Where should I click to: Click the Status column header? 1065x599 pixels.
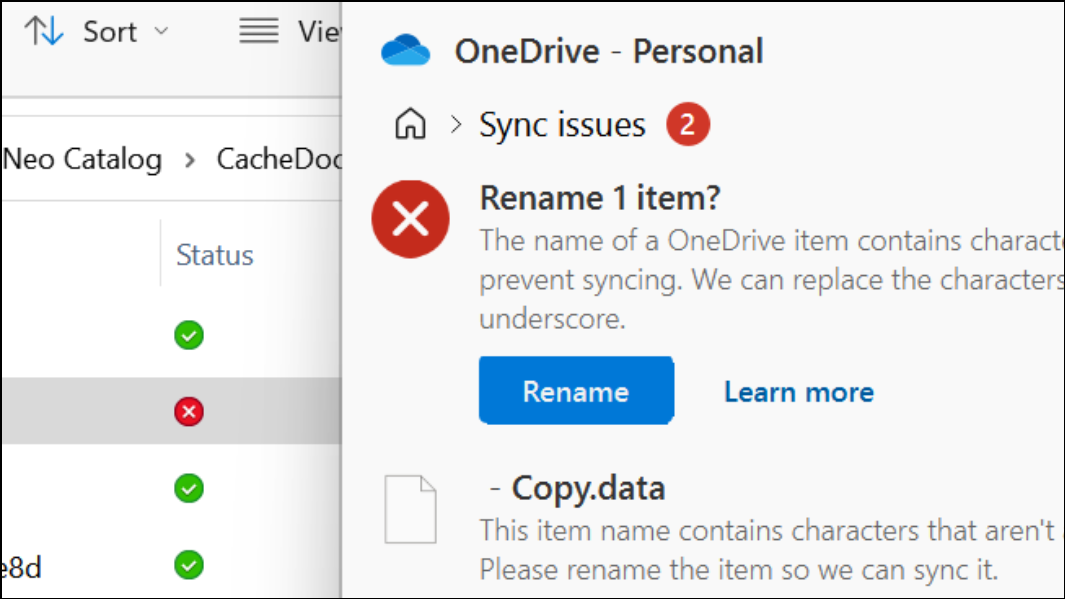coord(213,255)
